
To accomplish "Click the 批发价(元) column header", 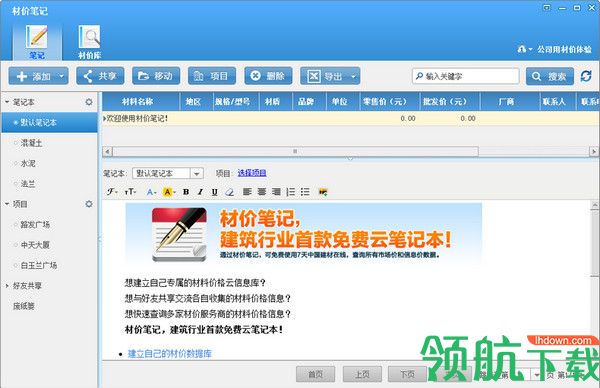I will (450, 101).
